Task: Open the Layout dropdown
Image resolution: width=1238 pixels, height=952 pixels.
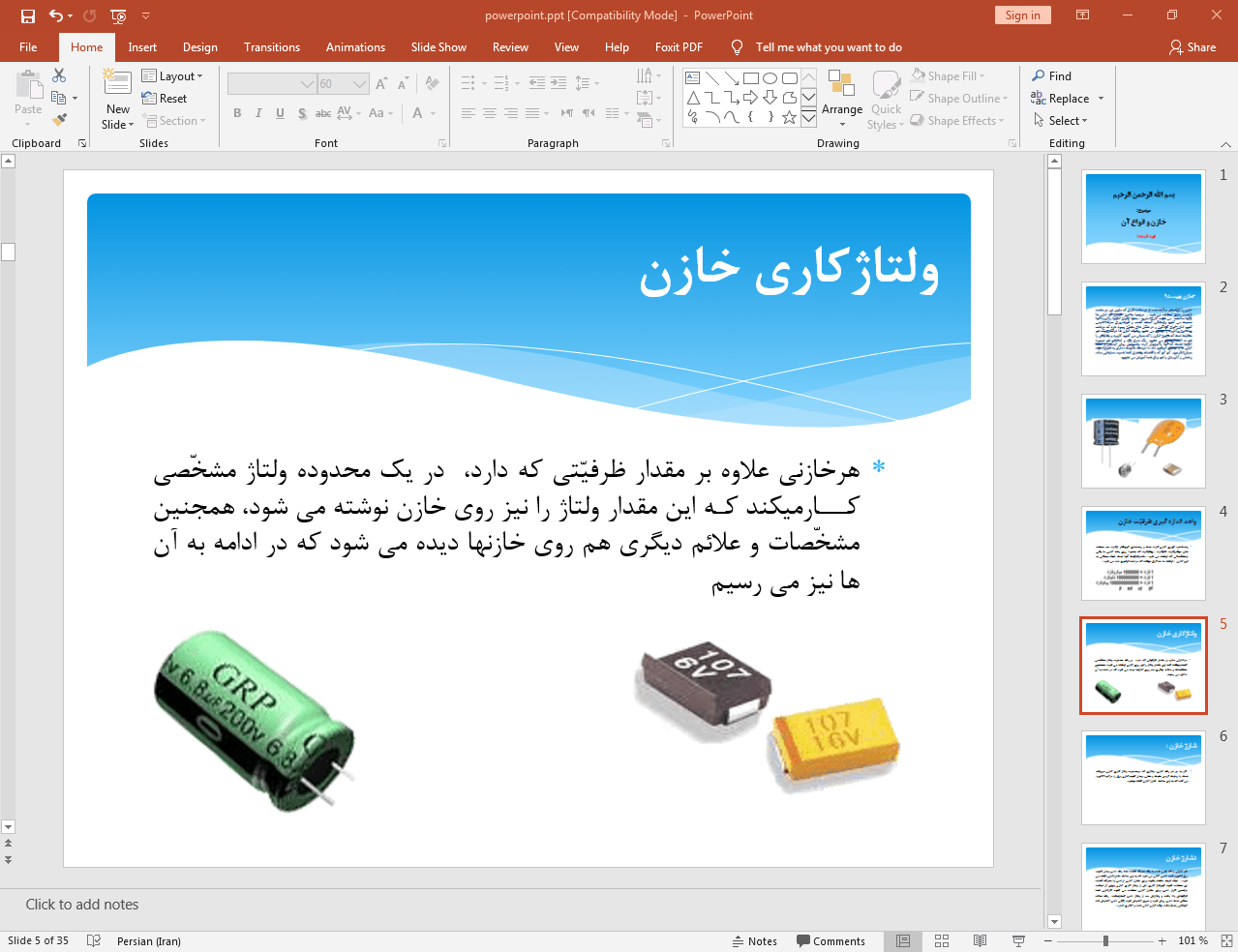Action: pos(172,75)
